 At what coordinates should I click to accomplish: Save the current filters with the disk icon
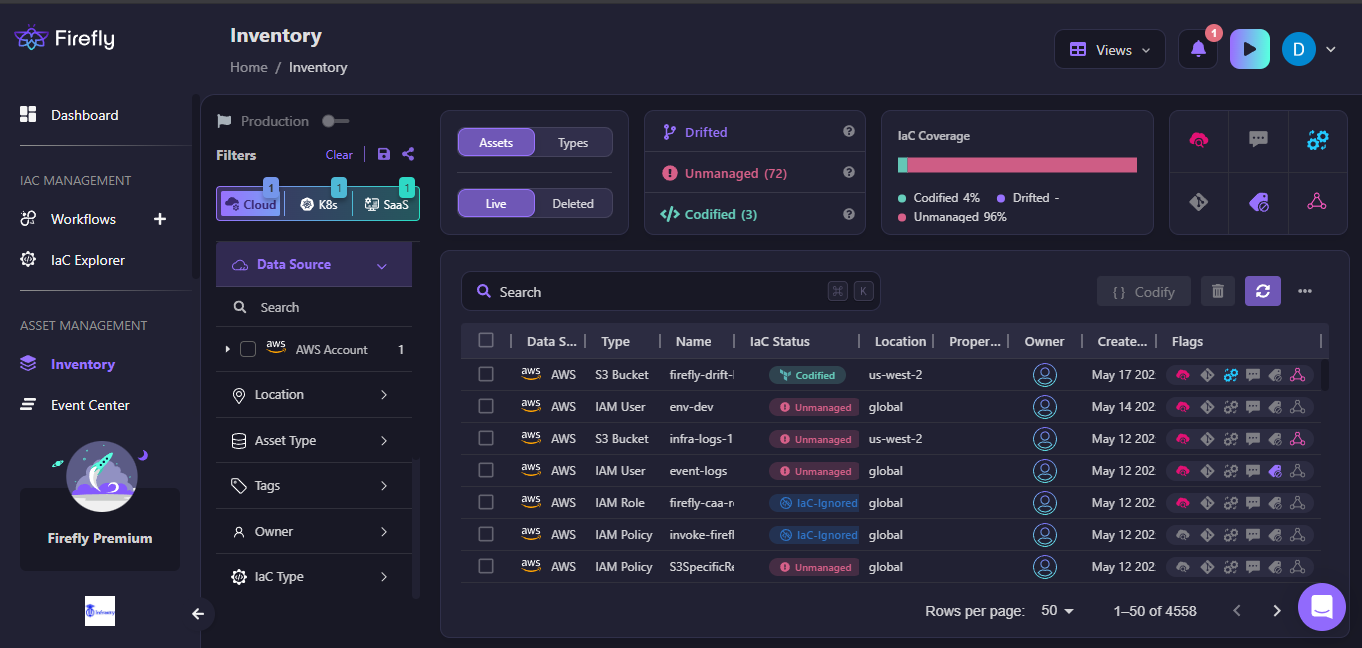(x=384, y=154)
